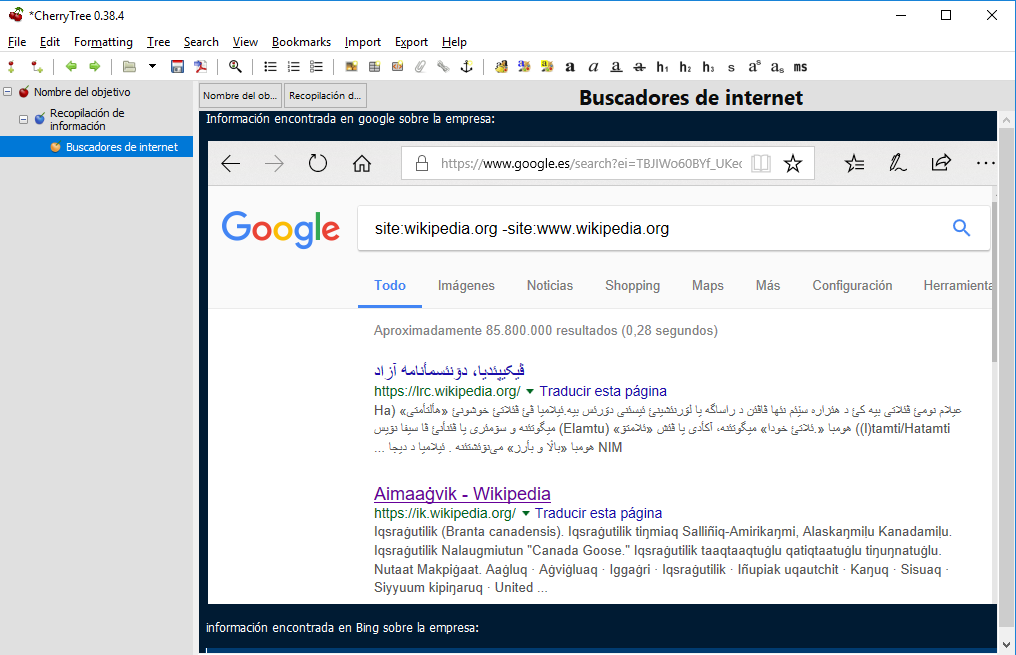Viewport: 1016px width, 655px height.
Task: Apply numbered list formatting
Action: click(x=294, y=67)
